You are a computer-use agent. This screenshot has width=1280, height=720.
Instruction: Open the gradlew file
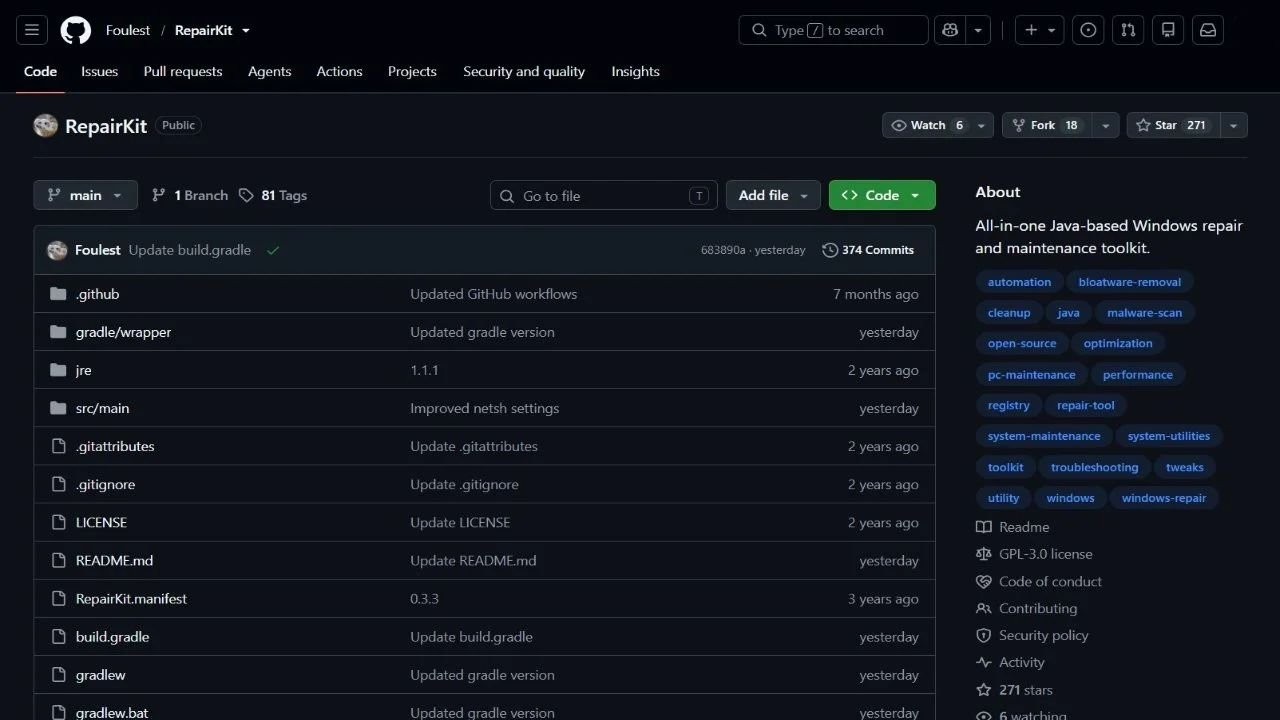click(101, 675)
